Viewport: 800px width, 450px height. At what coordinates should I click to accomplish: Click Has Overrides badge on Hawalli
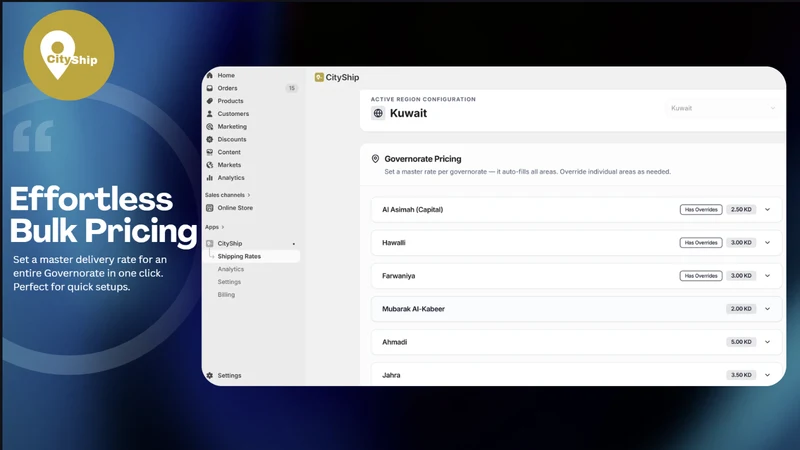pyautogui.click(x=701, y=243)
